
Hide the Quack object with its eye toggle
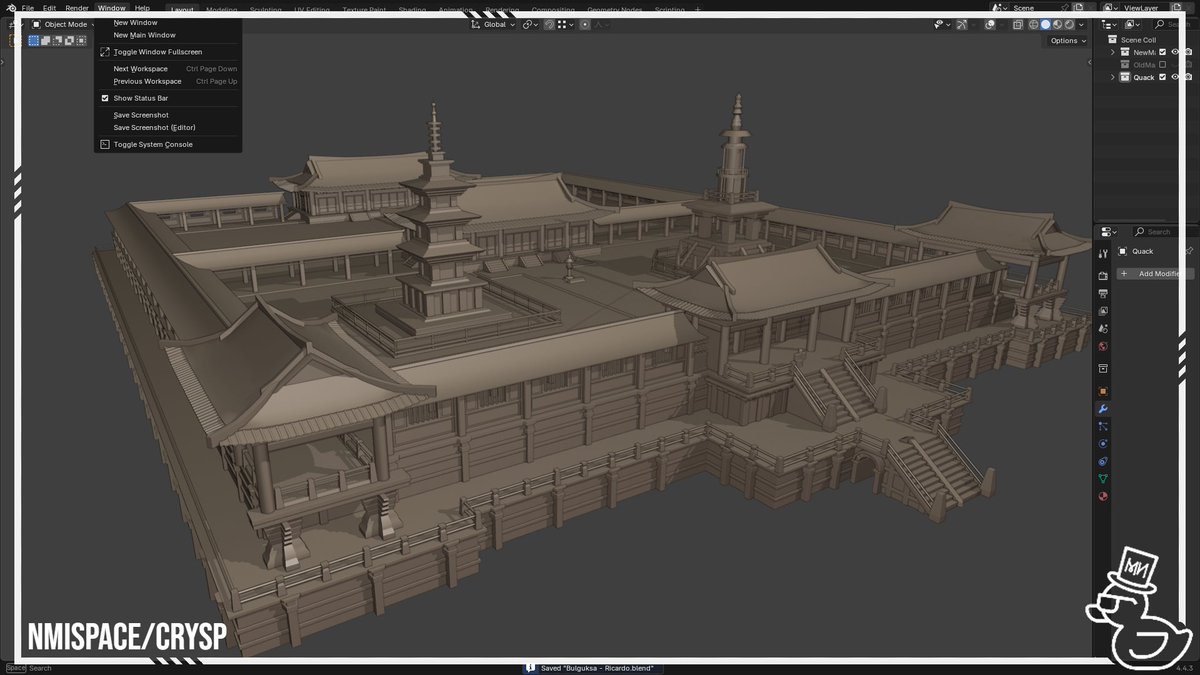click(x=1176, y=77)
